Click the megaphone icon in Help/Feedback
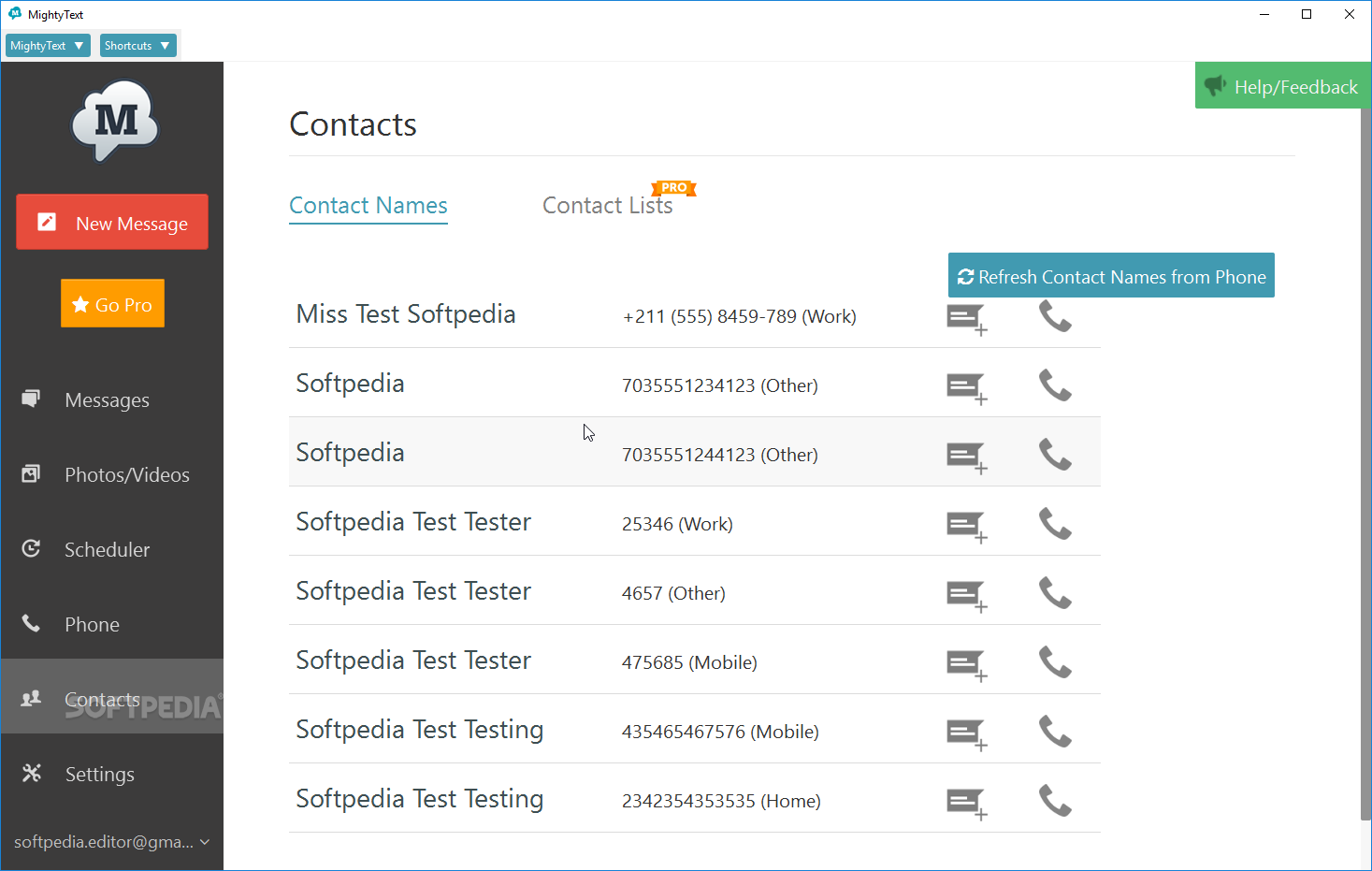1372x871 pixels. click(1215, 86)
